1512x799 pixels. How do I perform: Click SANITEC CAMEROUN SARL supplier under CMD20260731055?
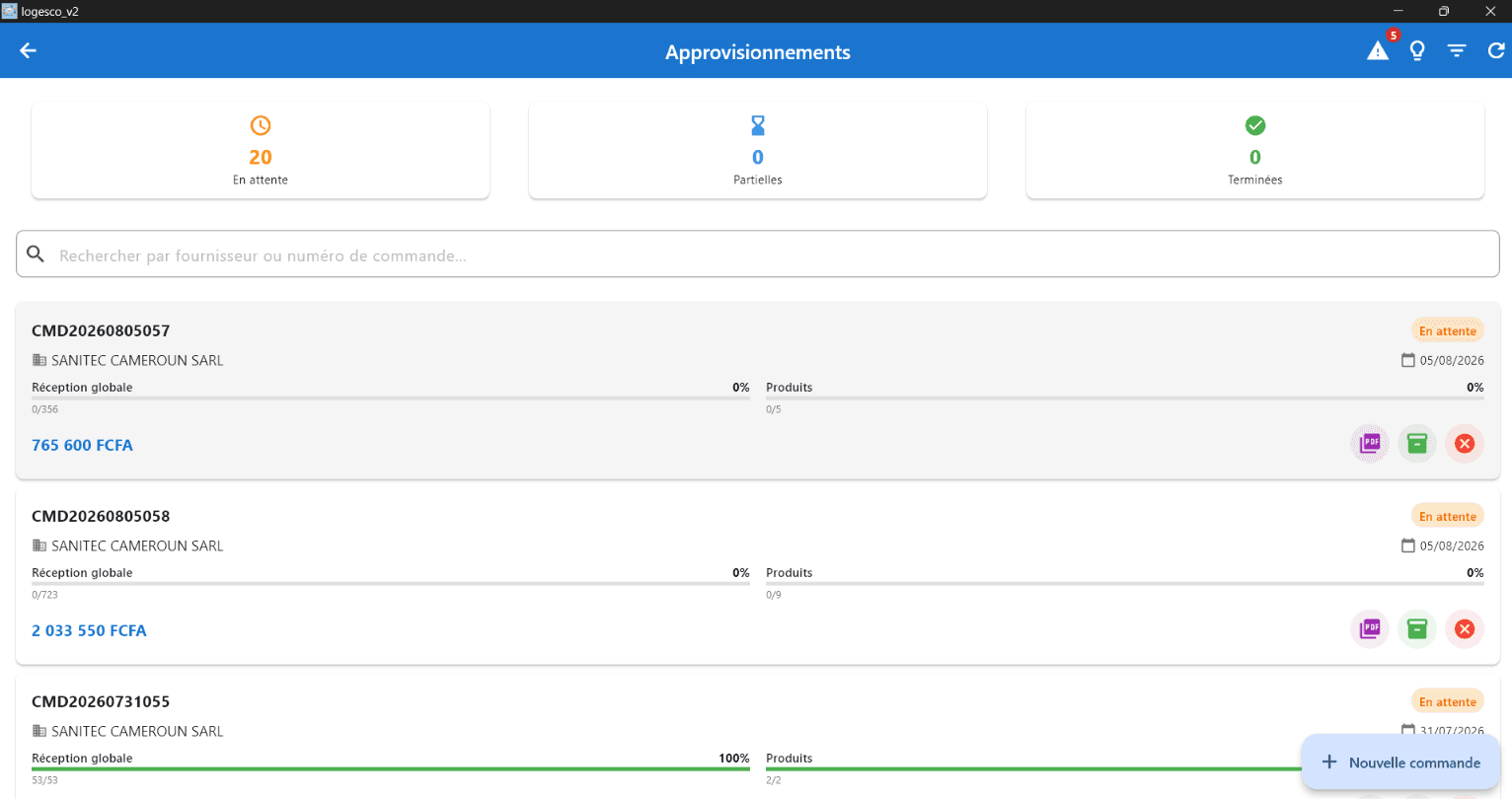[x=137, y=731]
